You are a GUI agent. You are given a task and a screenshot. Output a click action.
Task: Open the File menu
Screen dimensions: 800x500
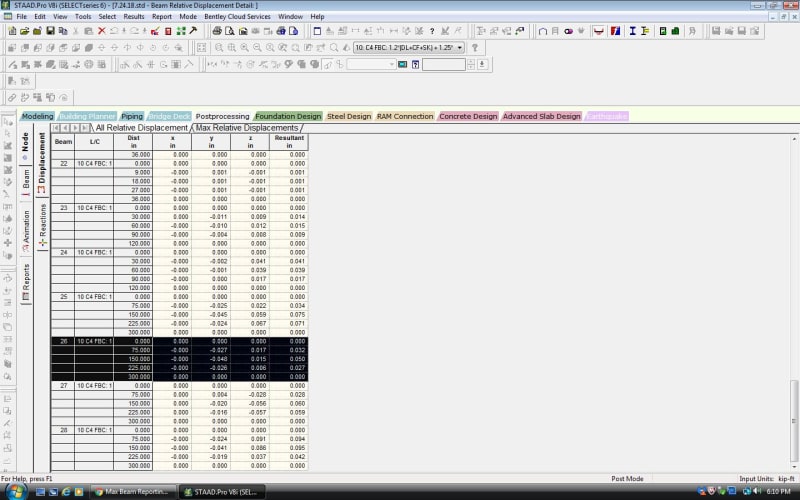tap(21, 17)
